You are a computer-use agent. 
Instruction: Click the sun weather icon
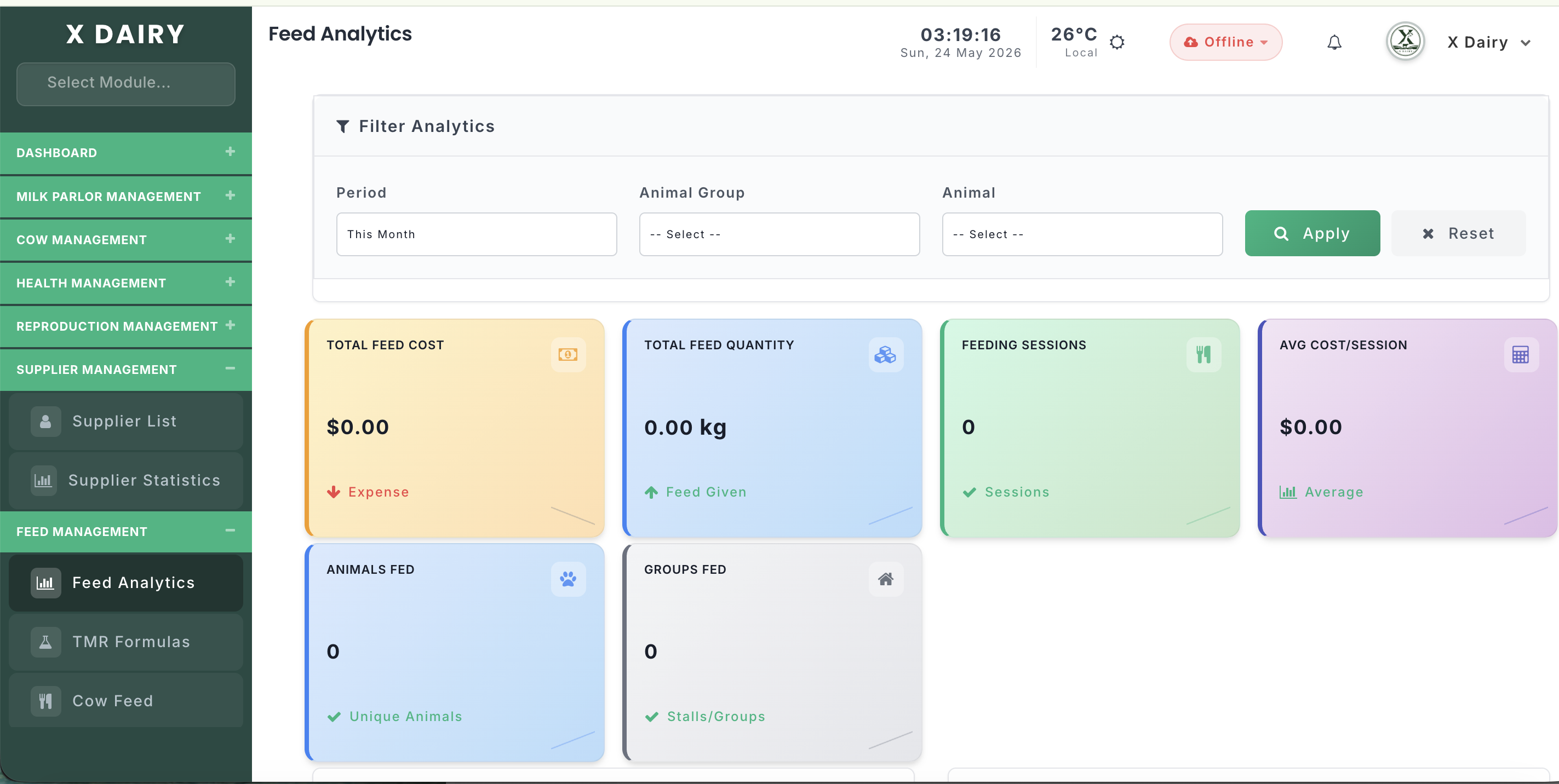click(x=1117, y=42)
